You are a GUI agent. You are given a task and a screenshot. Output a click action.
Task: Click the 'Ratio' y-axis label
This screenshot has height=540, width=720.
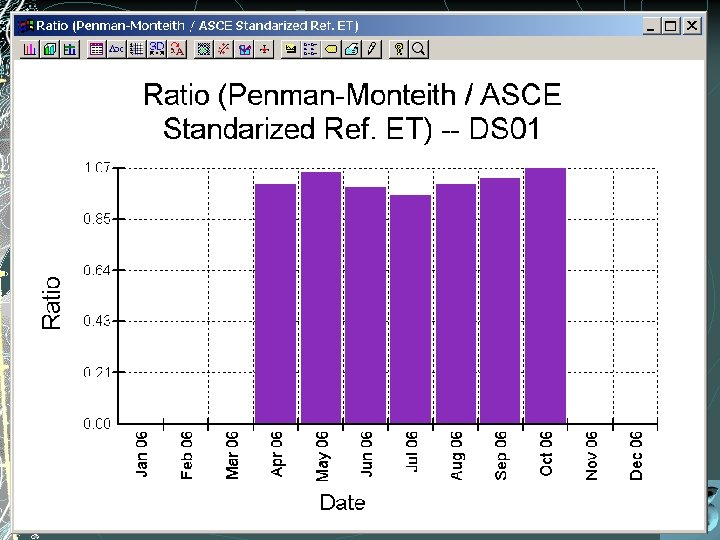coord(51,303)
